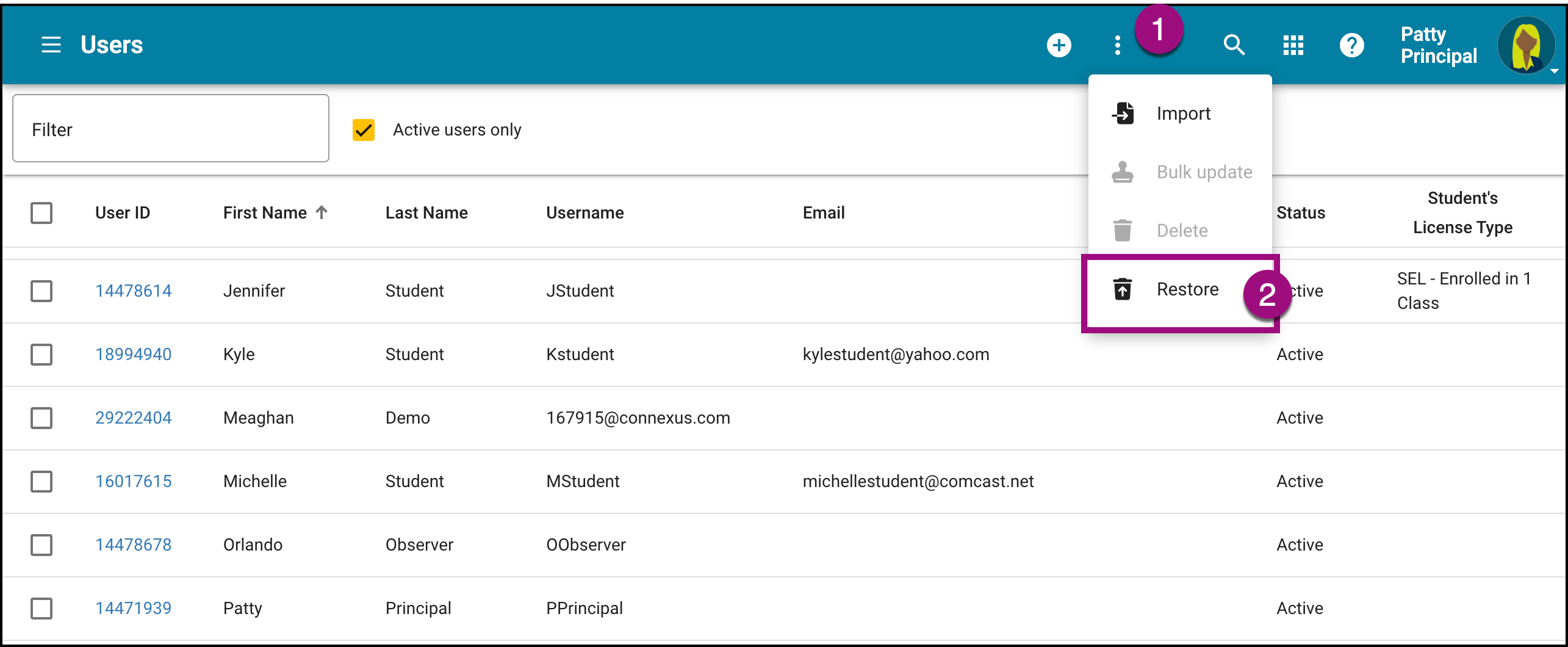Screen dimensions: 1568x647
Task: Open user ID 14471939 link
Action: point(133,609)
